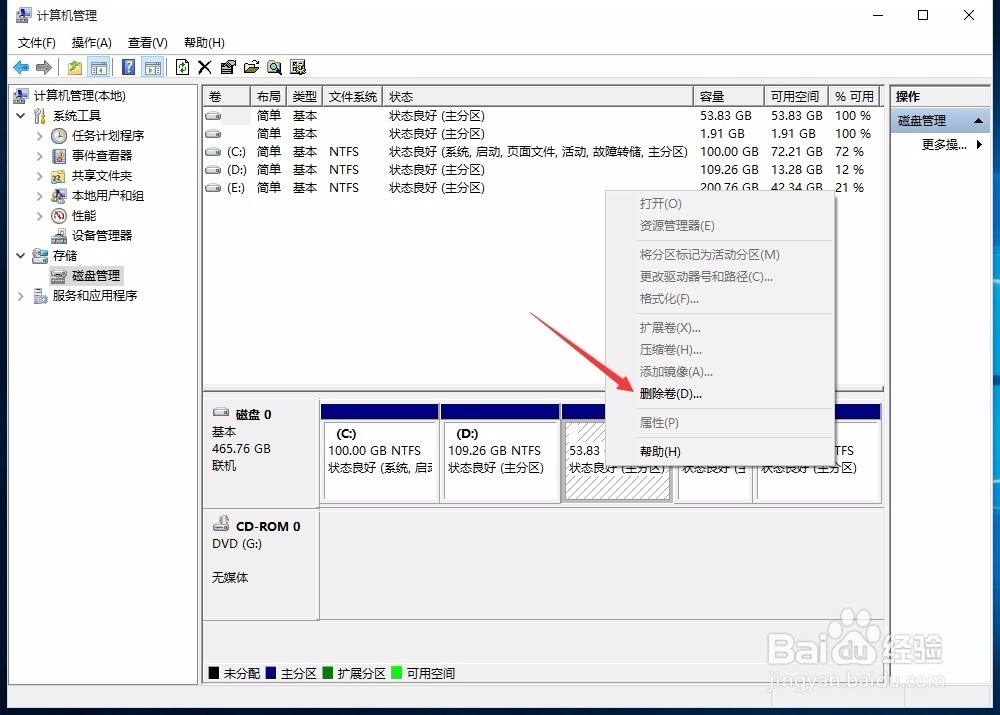The width and height of the screenshot is (1000, 715).
Task: Open the help icon on the toolbar
Action: click(127, 67)
